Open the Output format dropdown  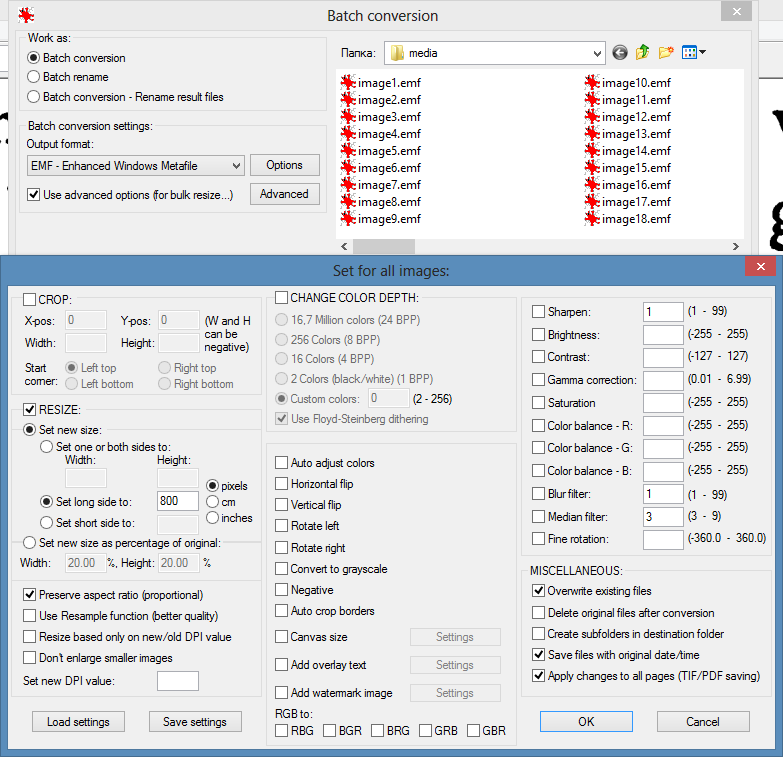pos(135,166)
